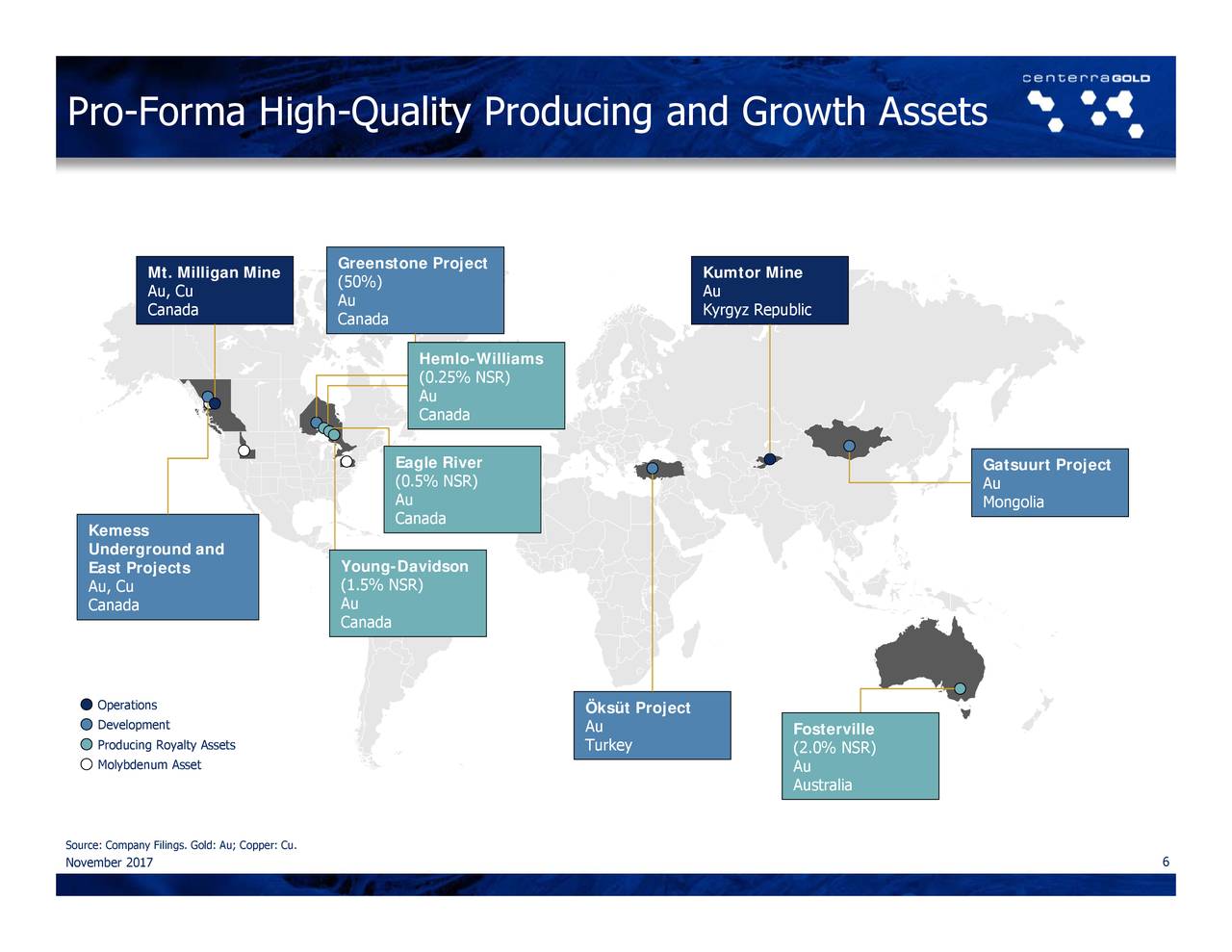Select the Kemess Underground and East Projects box
The width and height of the screenshot is (1232, 952).
pyautogui.click(x=167, y=567)
